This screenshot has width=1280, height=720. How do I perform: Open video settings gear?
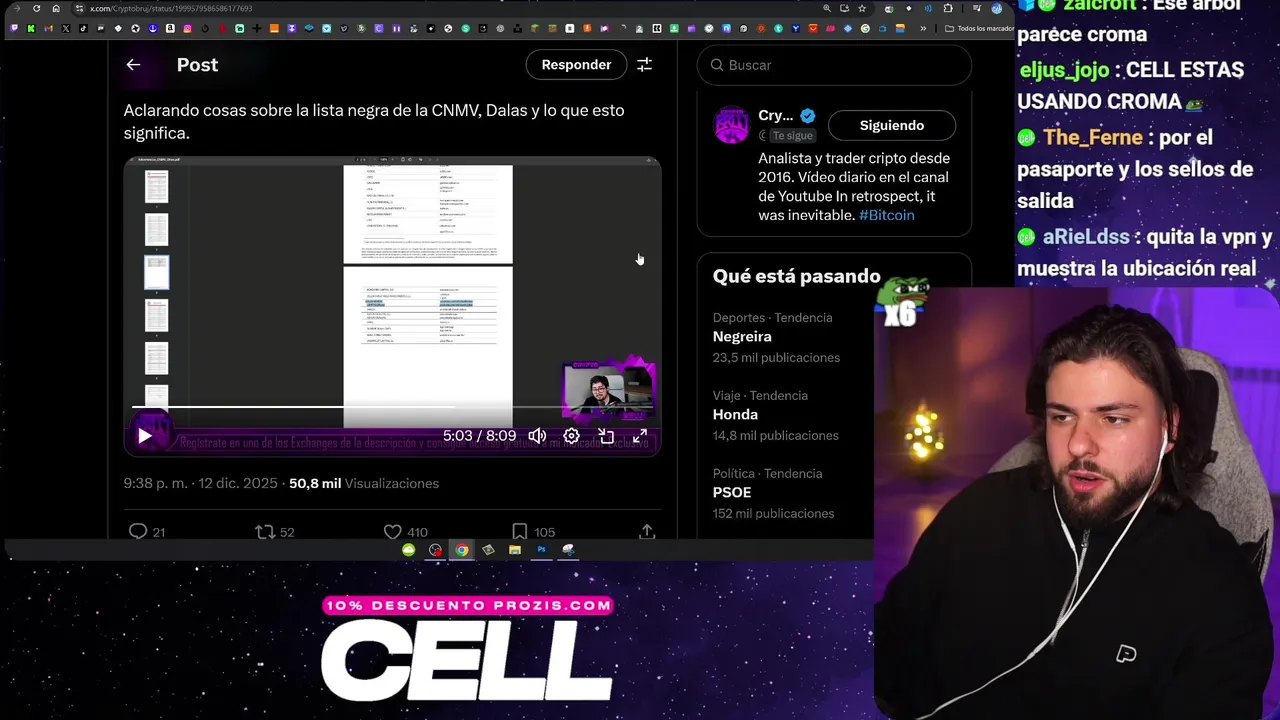coord(571,436)
